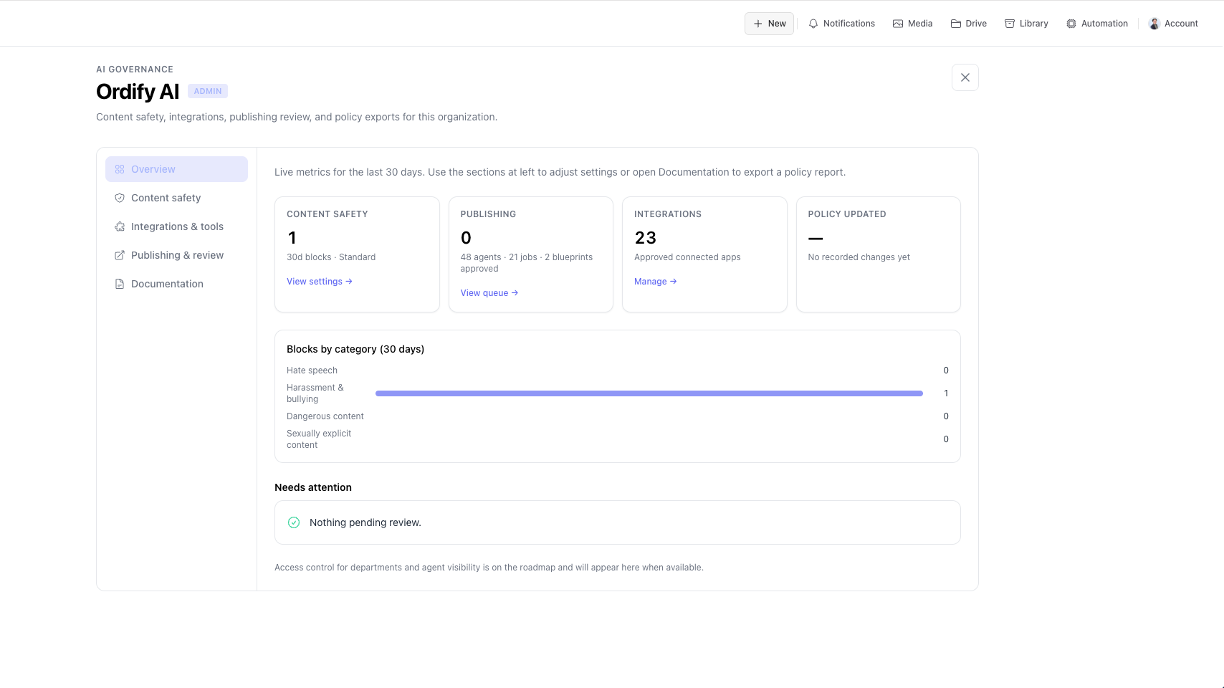Image resolution: width=1224 pixels, height=688 pixels.
Task: Click the Publishing & review external icon
Action: click(120, 255)
